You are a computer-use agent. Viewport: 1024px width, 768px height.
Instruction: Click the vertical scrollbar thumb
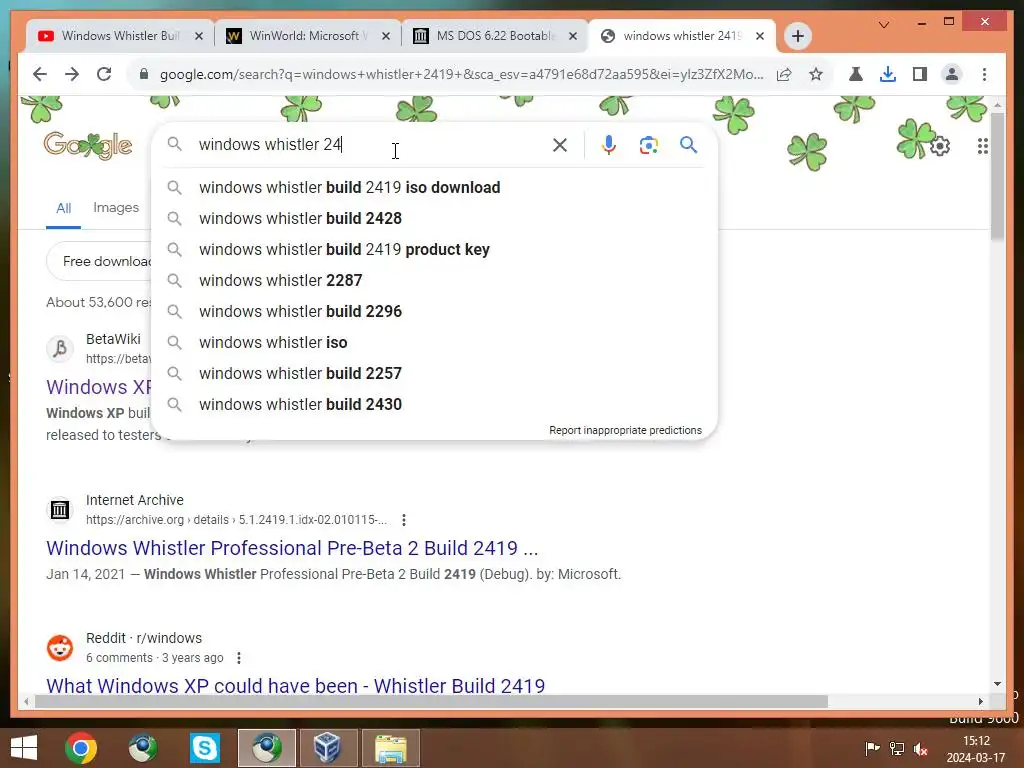click(x=997, y=176)
